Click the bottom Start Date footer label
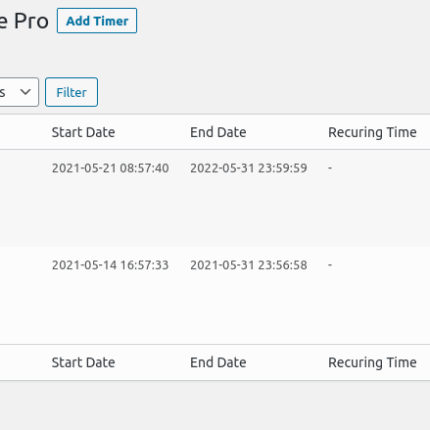 [83, 362]
